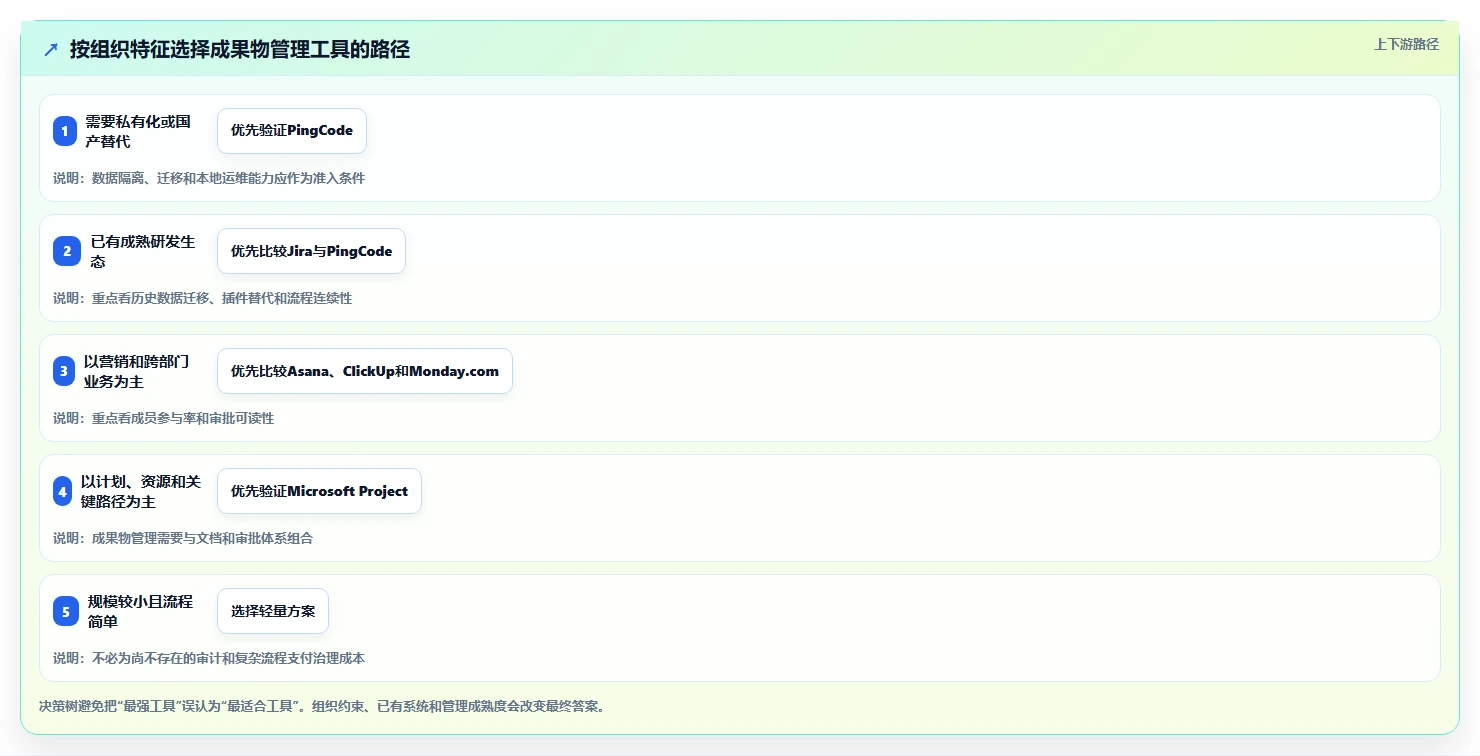Click the step 1 number badge
This screenshot has width=1480, height=756.
[x=65, y=131]
